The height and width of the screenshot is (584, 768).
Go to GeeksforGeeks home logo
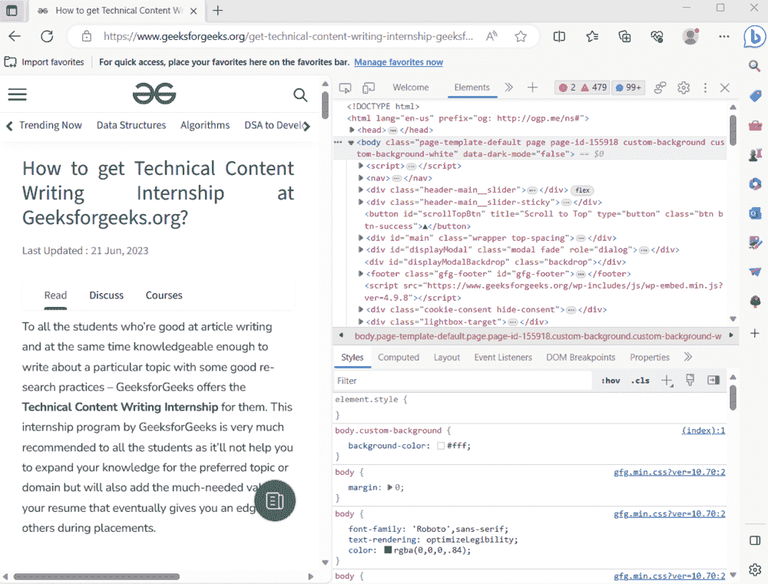coord(154,94)
